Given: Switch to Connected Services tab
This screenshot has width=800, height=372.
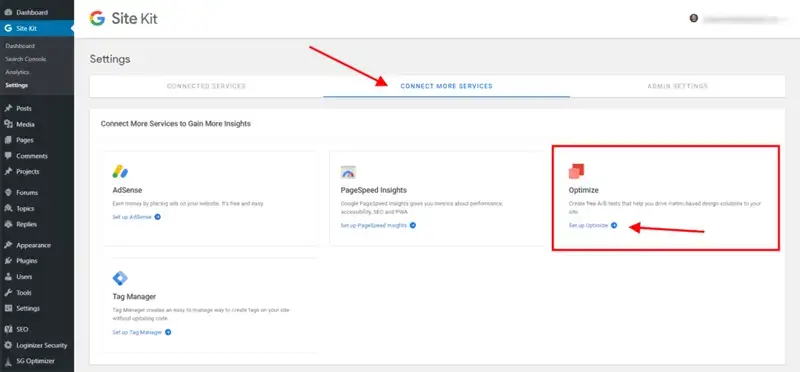Looking at the screenshot, I should click(206, 86).
